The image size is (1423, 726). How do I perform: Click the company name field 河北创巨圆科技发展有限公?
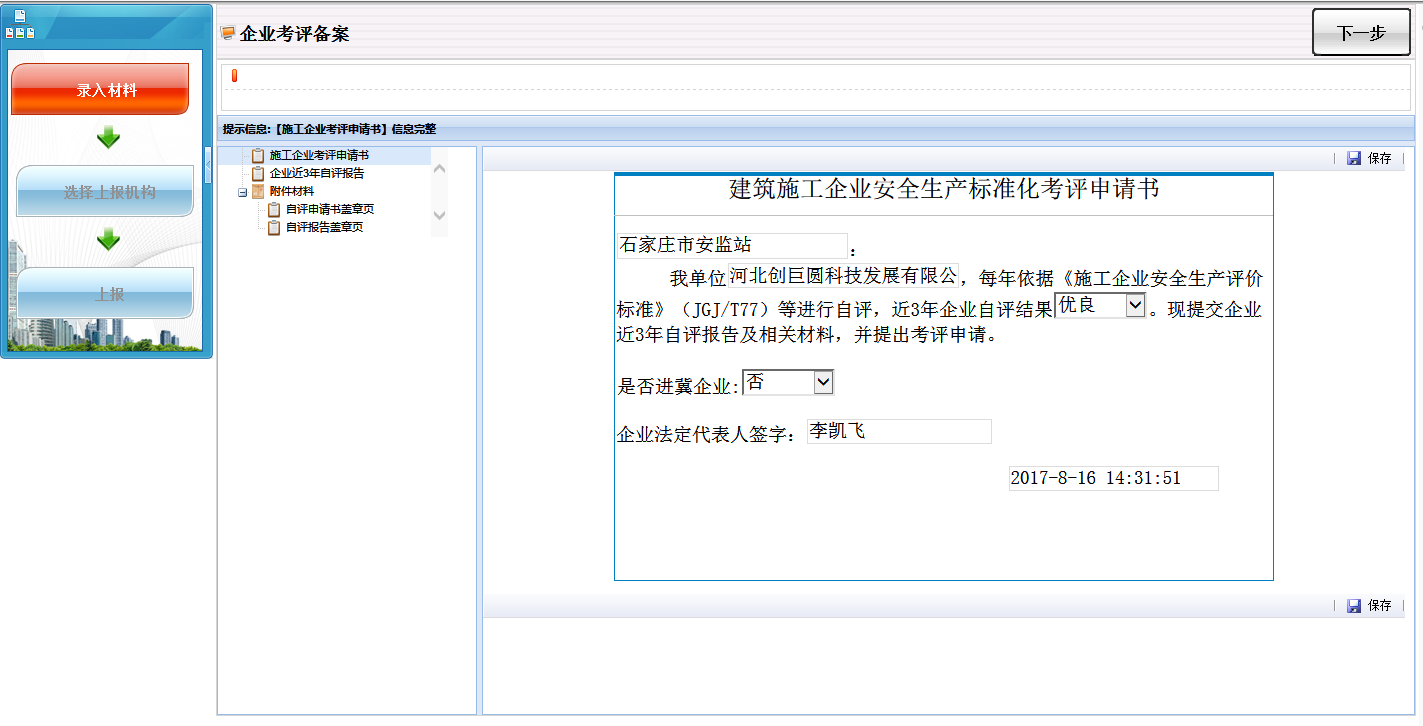[843, 276]
